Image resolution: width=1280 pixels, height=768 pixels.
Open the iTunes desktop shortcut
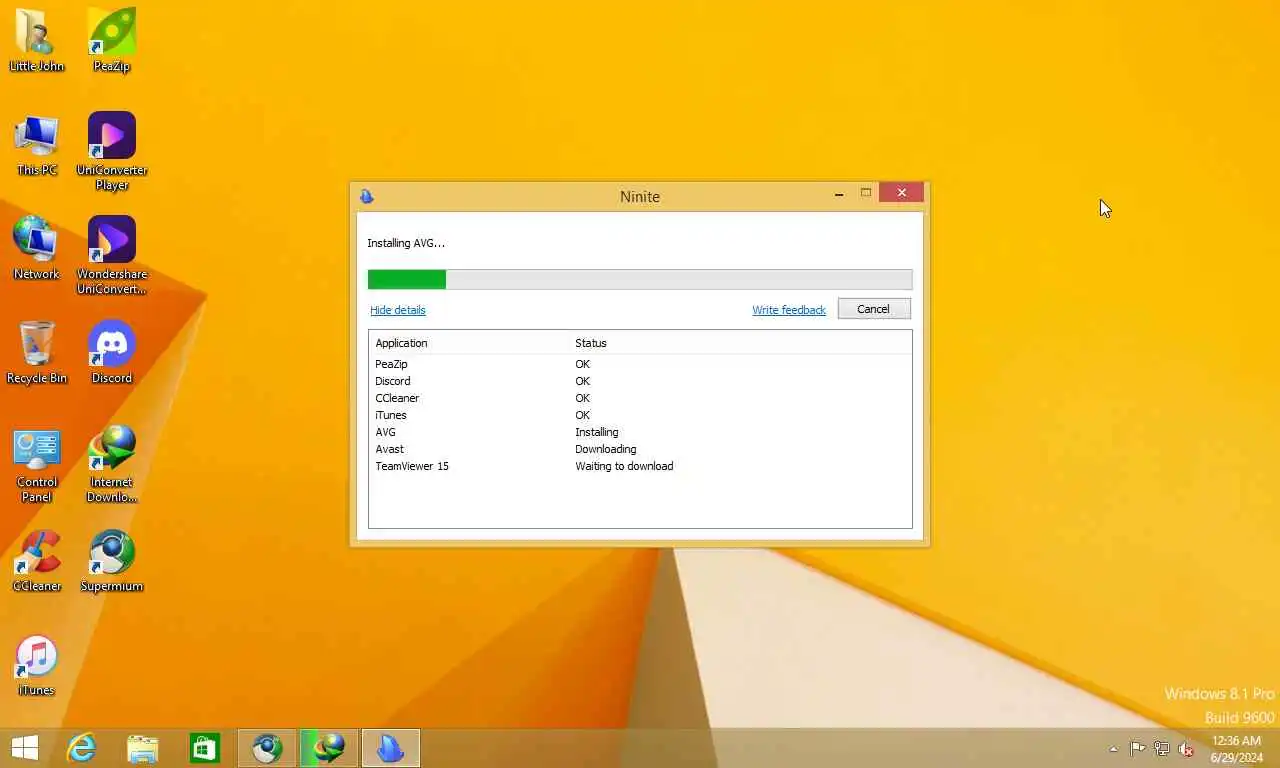[37, 665]
